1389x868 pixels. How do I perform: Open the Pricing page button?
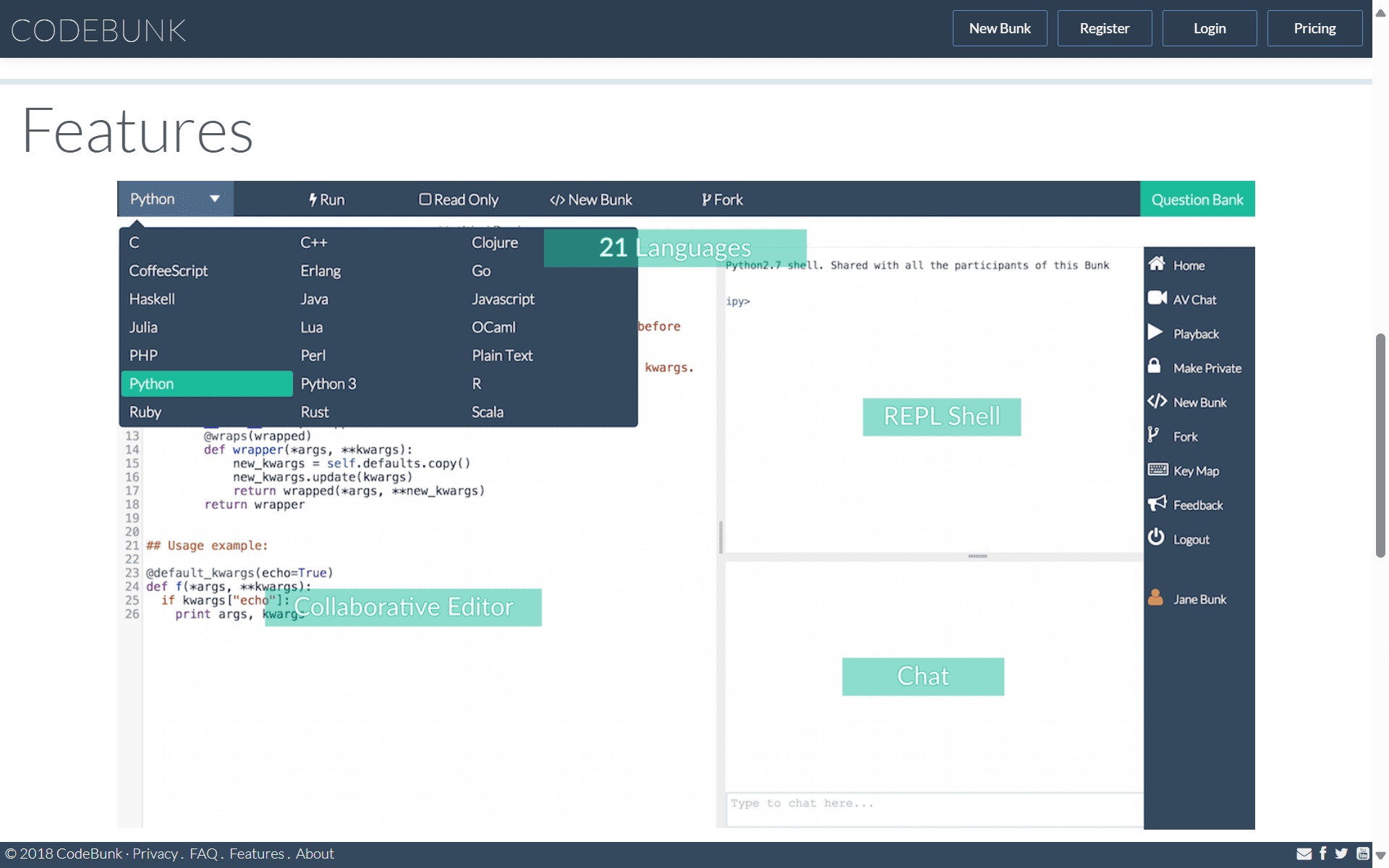1314,28
